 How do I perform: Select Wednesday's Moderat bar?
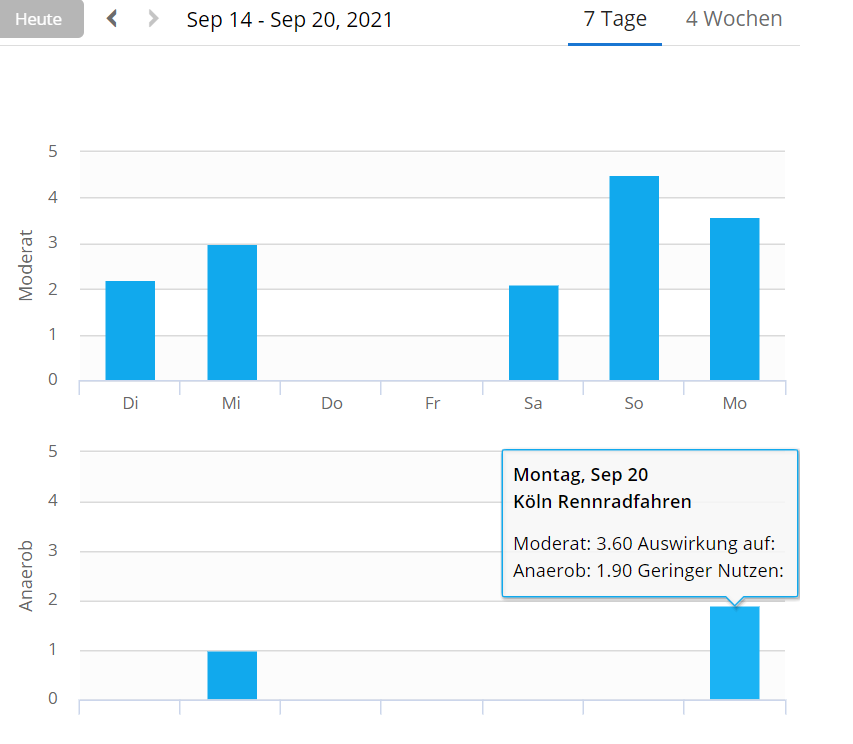pos(232,312)
